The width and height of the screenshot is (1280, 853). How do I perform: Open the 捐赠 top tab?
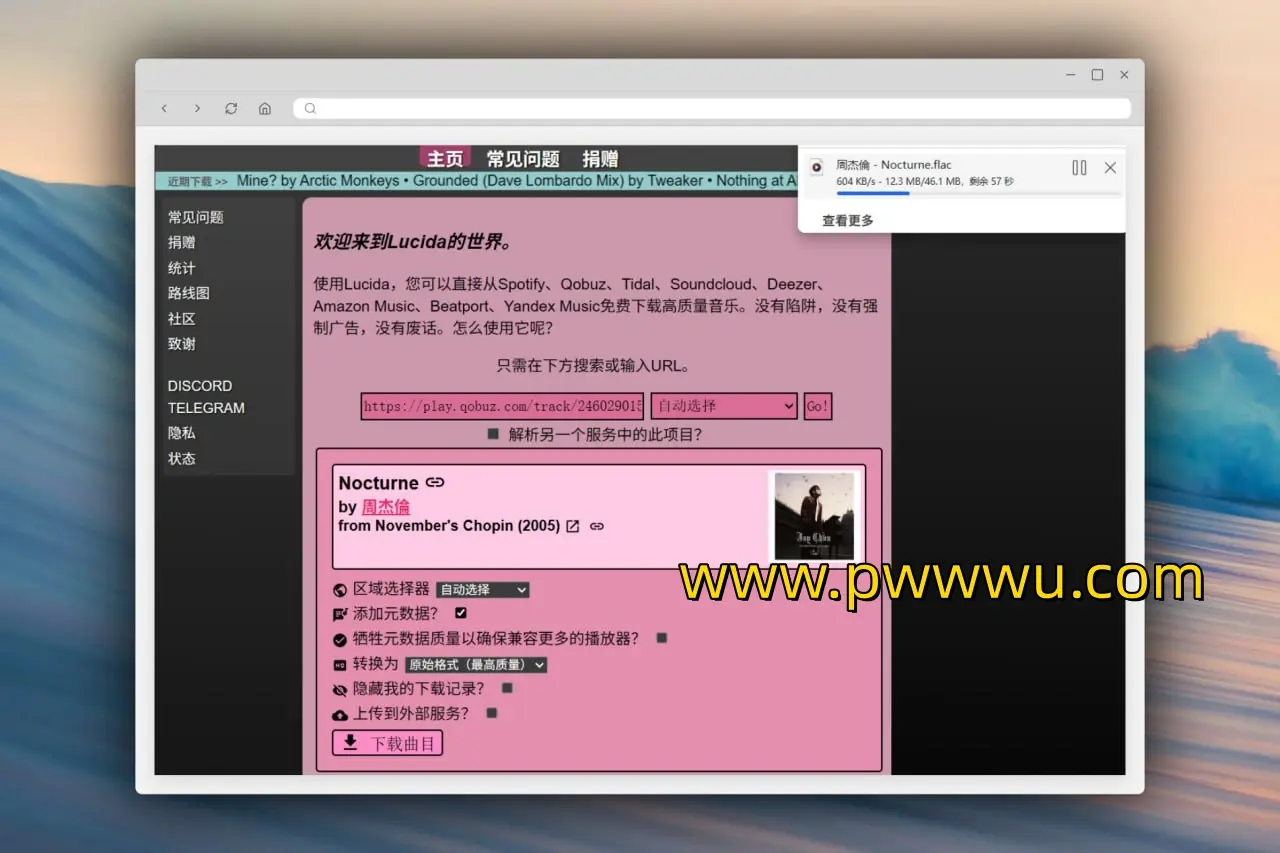(600, 159)
